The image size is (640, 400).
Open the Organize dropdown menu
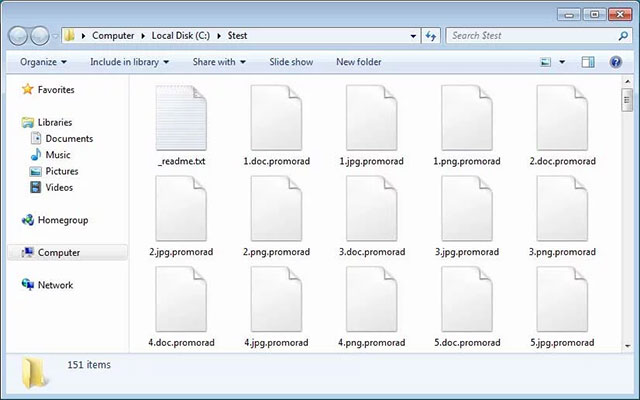point(43,62)
